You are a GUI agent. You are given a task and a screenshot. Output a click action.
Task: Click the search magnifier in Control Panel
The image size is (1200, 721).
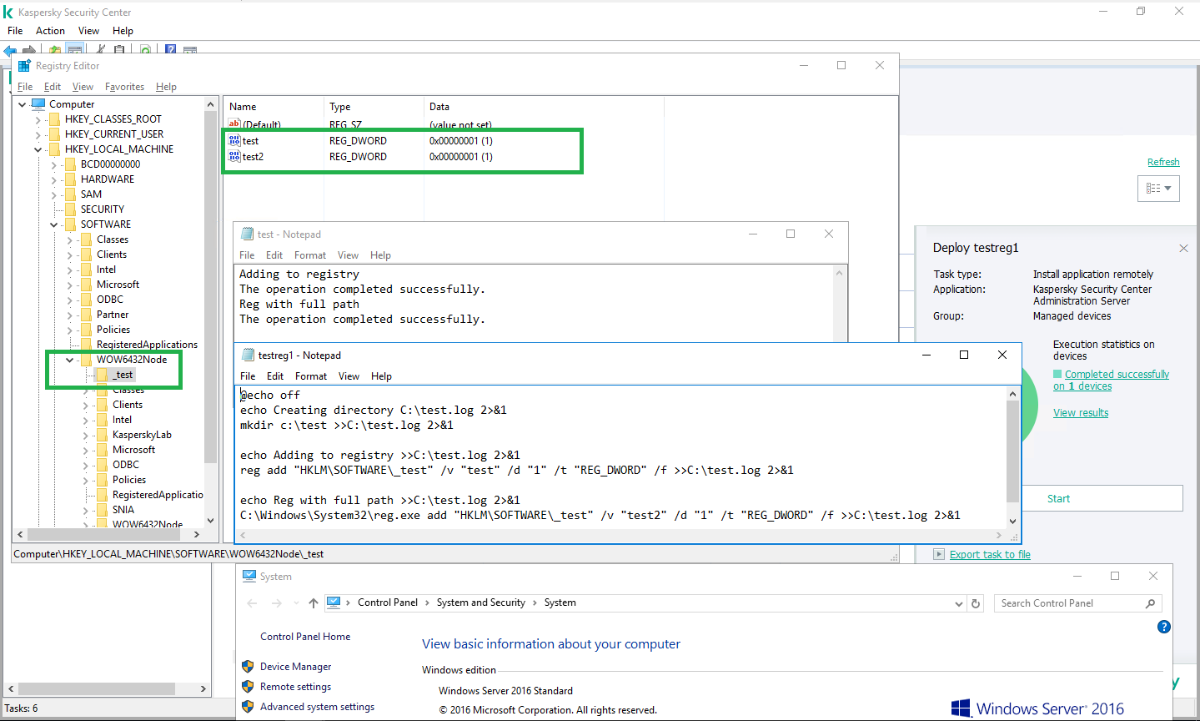(1151, 603)
